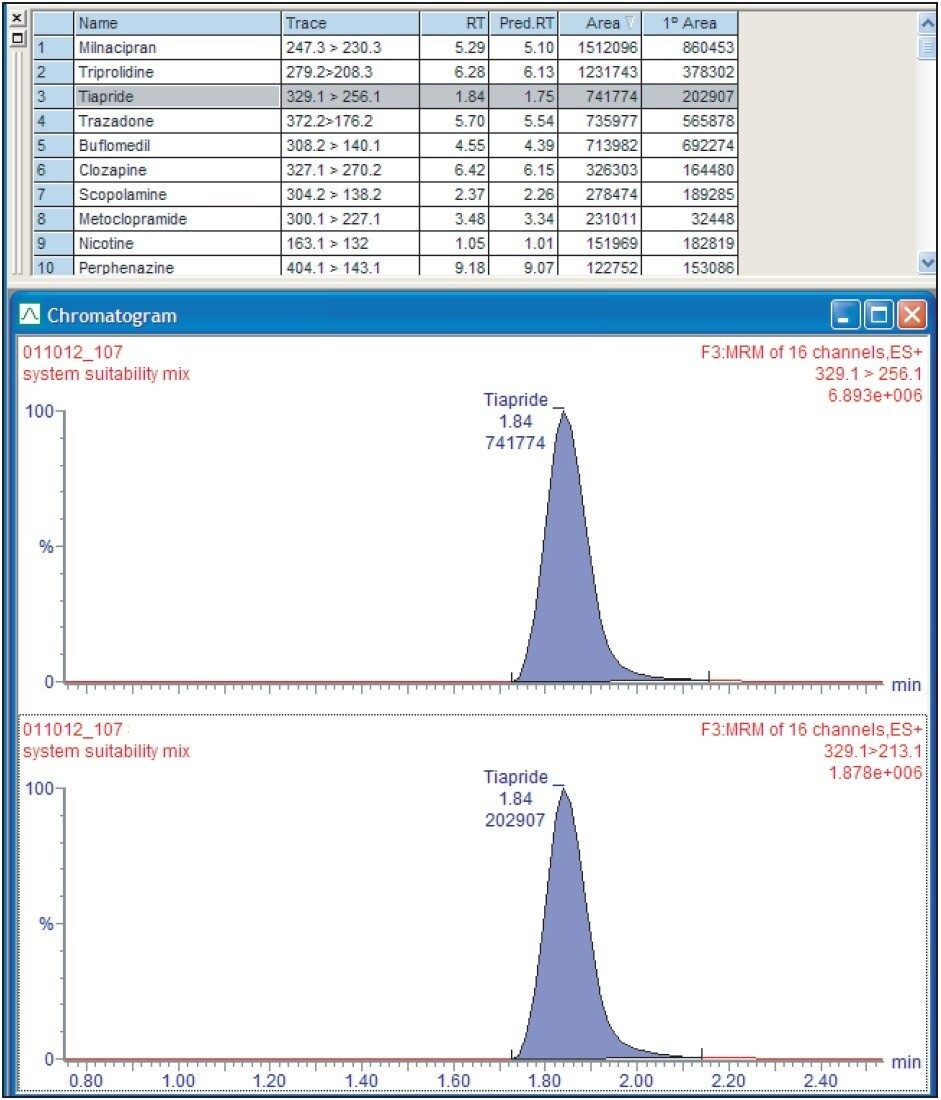Image resolution: width=941 pixels, height=1100 pixels.
Task: Click row header number 5
Action: [53, 146]
